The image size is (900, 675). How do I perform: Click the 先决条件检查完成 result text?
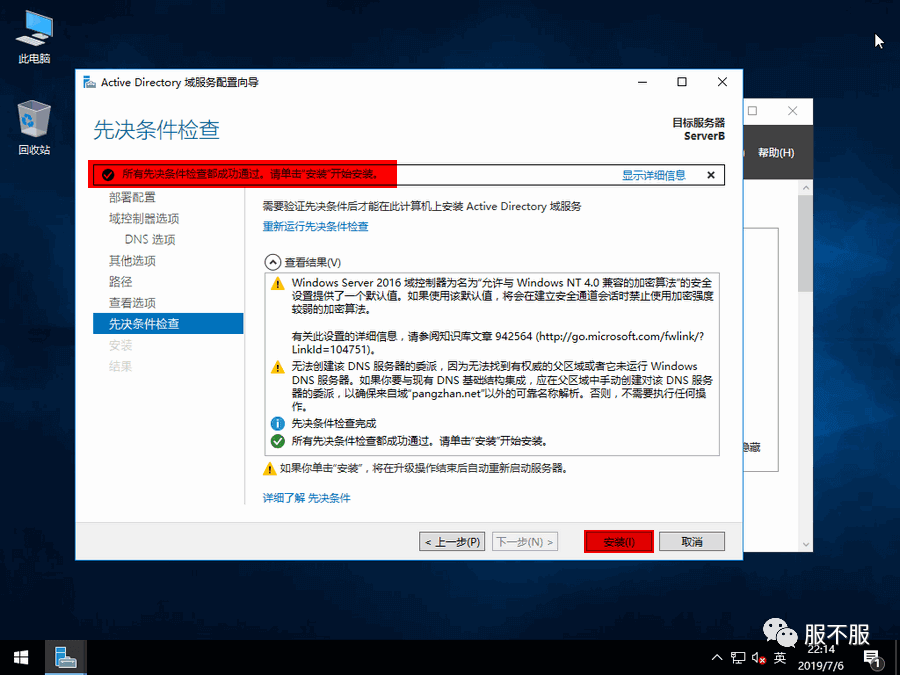(x=334, y=424)
